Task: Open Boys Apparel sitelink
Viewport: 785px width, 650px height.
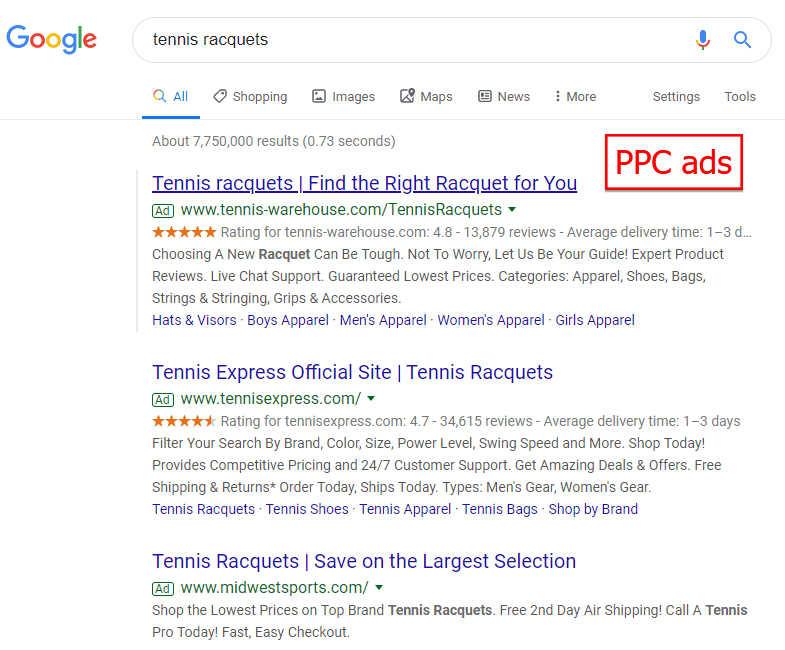Action: [x=288, y=320]
